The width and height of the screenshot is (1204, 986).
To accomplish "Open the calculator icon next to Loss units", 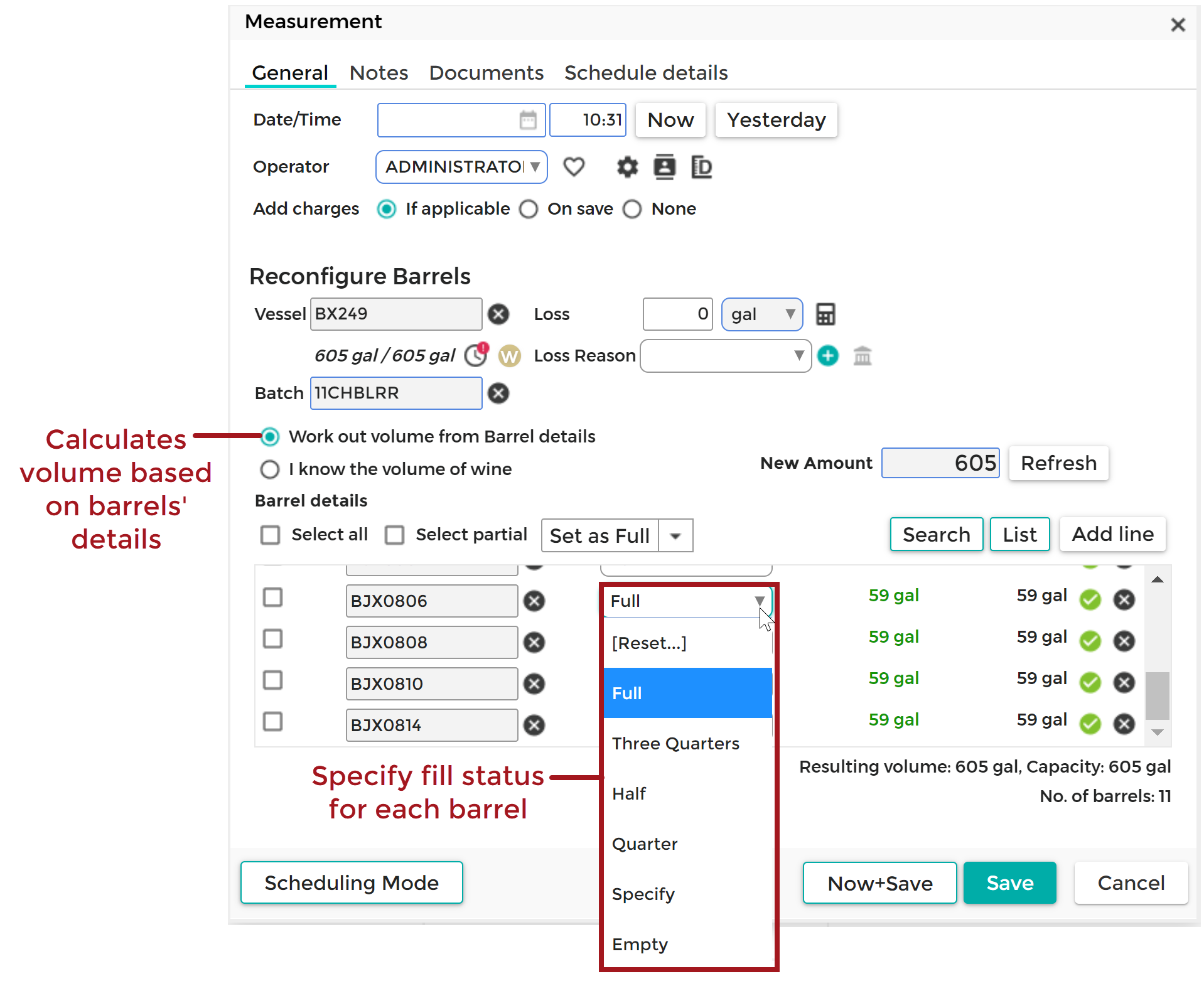I will [x=825, y=314].
